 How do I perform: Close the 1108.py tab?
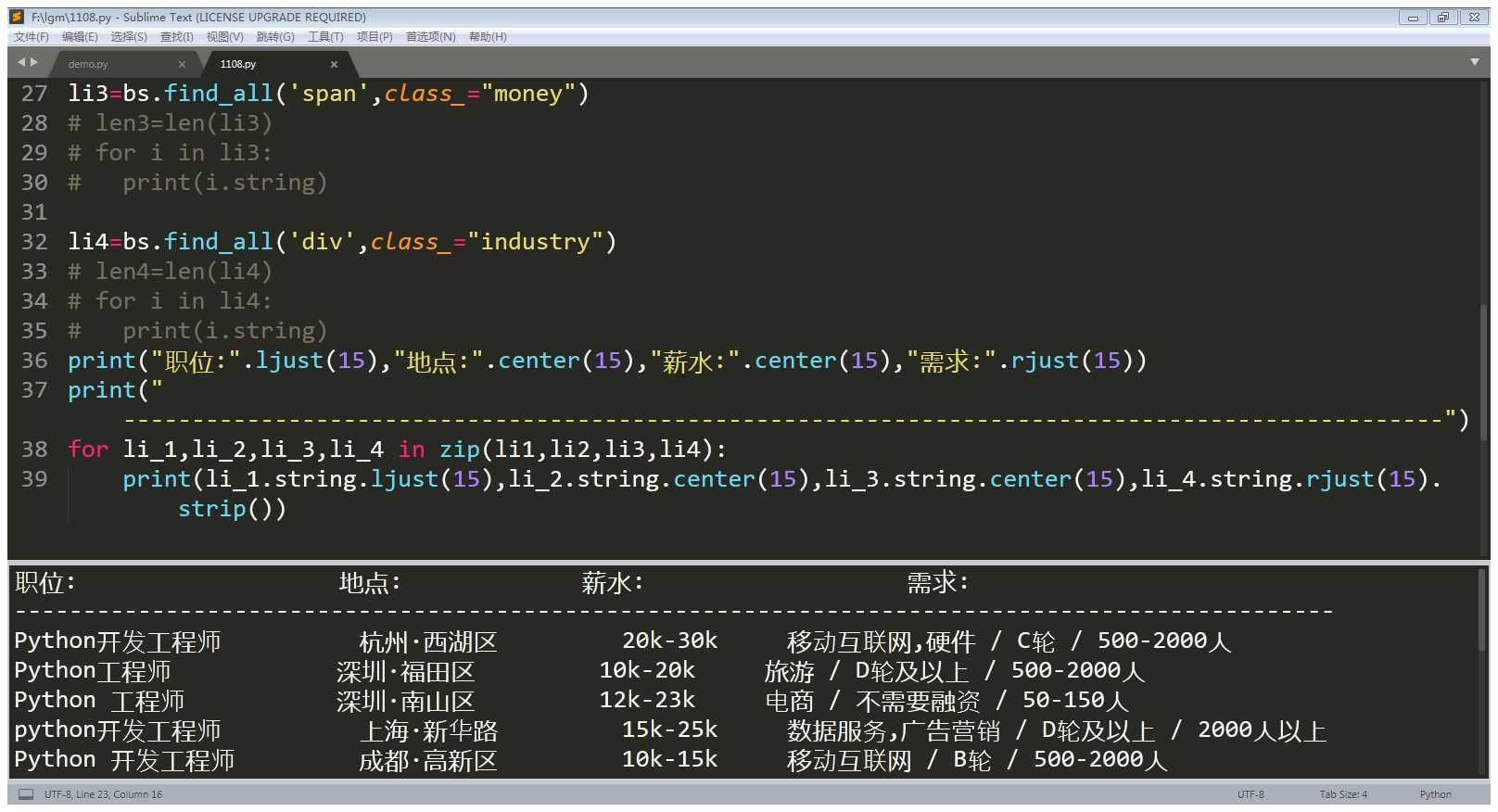(334, 64)
